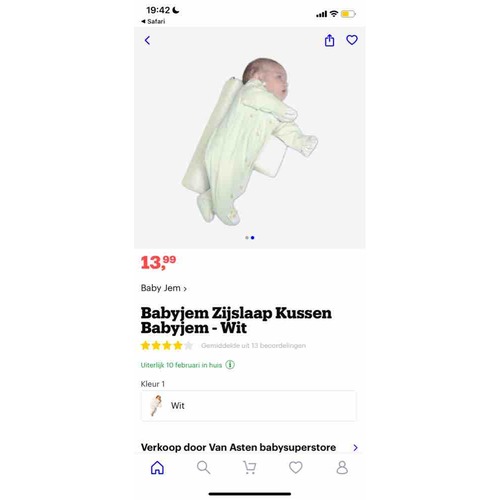
Task: Select second image pagination dot
Action: [252, 238]
